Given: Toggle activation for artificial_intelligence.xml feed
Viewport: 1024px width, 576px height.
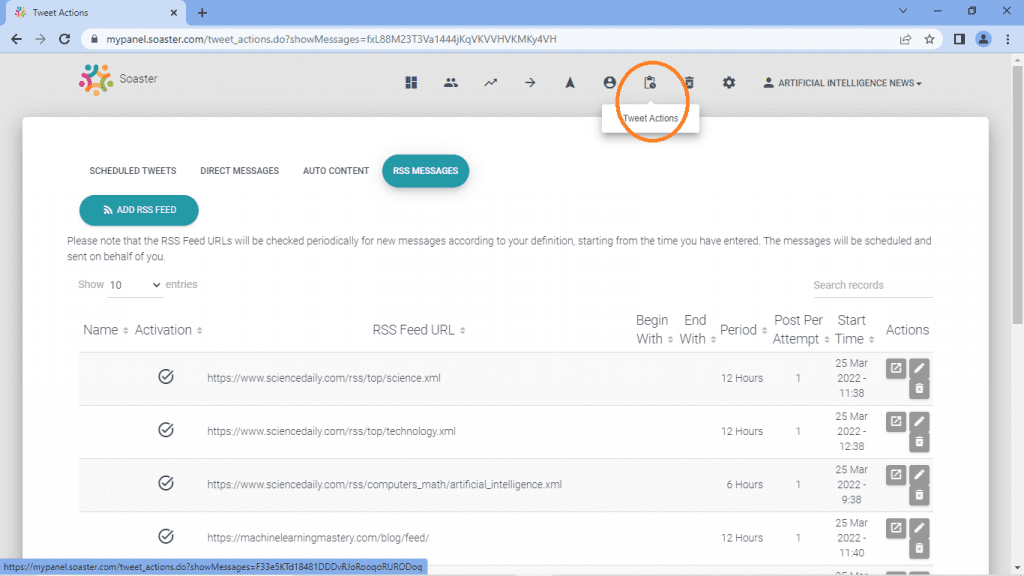Looking at the screenshot, I should click(166, 483).
